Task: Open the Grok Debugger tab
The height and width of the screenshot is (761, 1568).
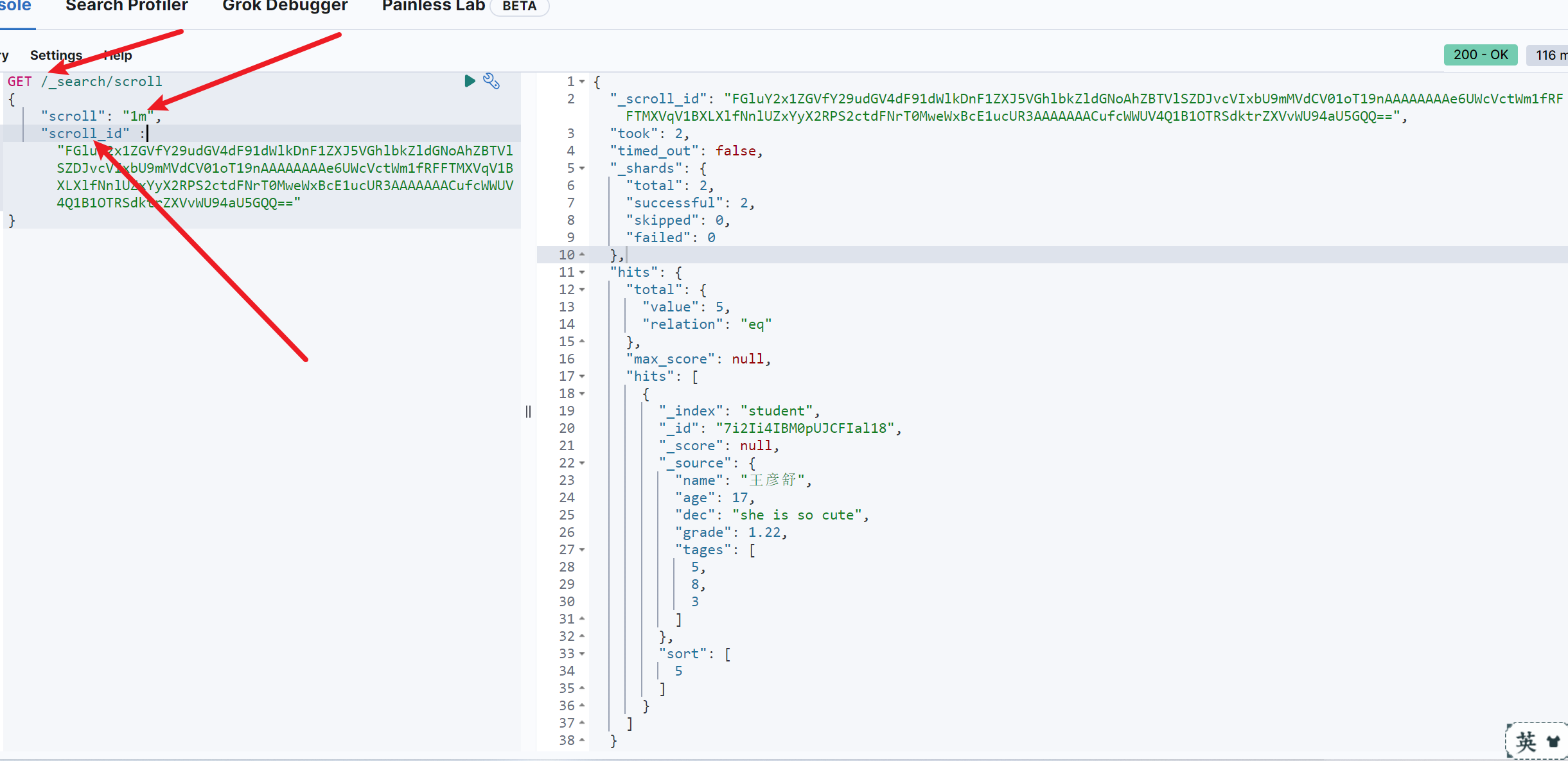Action: click(285, 6)
